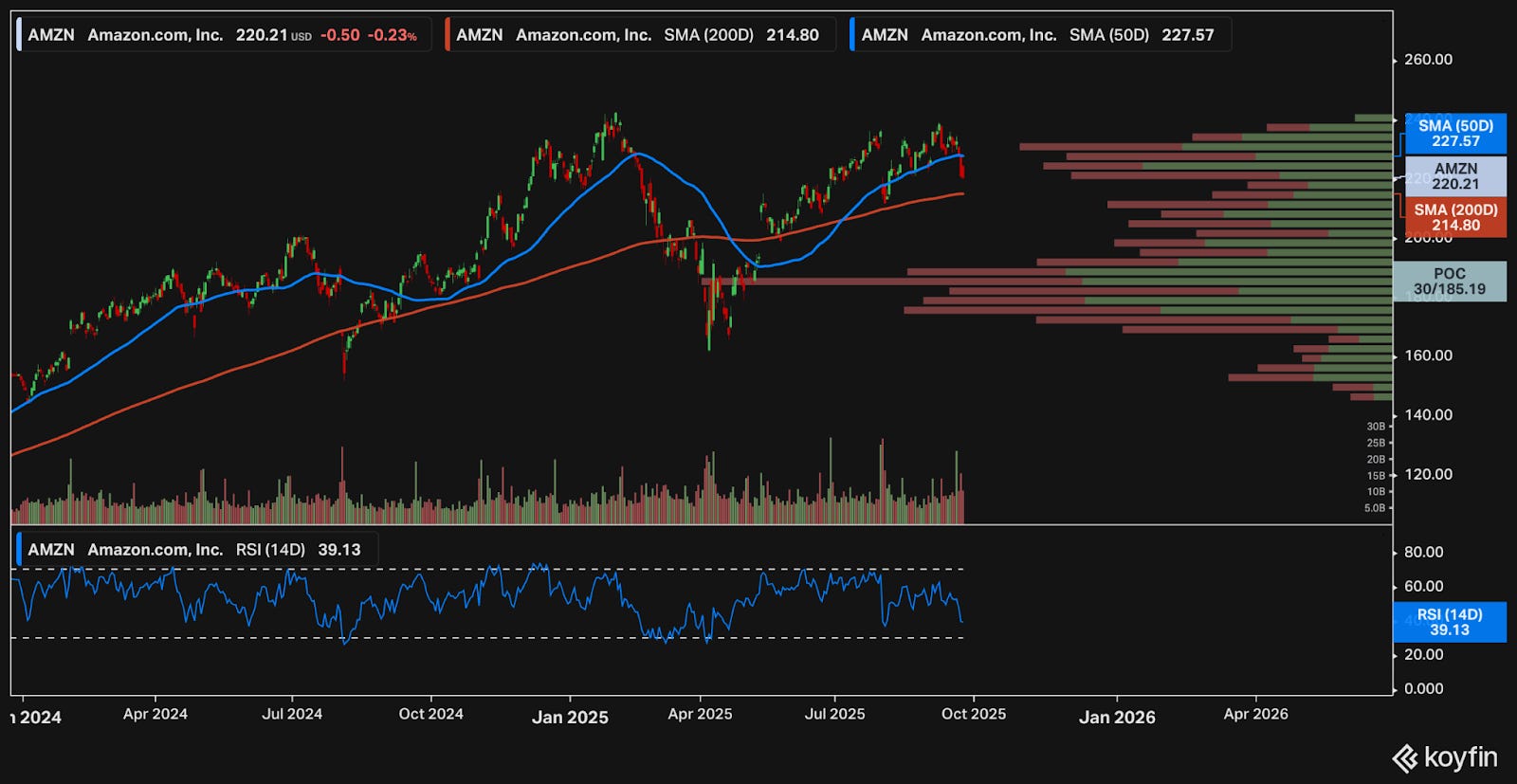Image resolution: width=1517 pixels, height=784 pixels.
Task: Click the -0.23% change value
Action: 393,35
